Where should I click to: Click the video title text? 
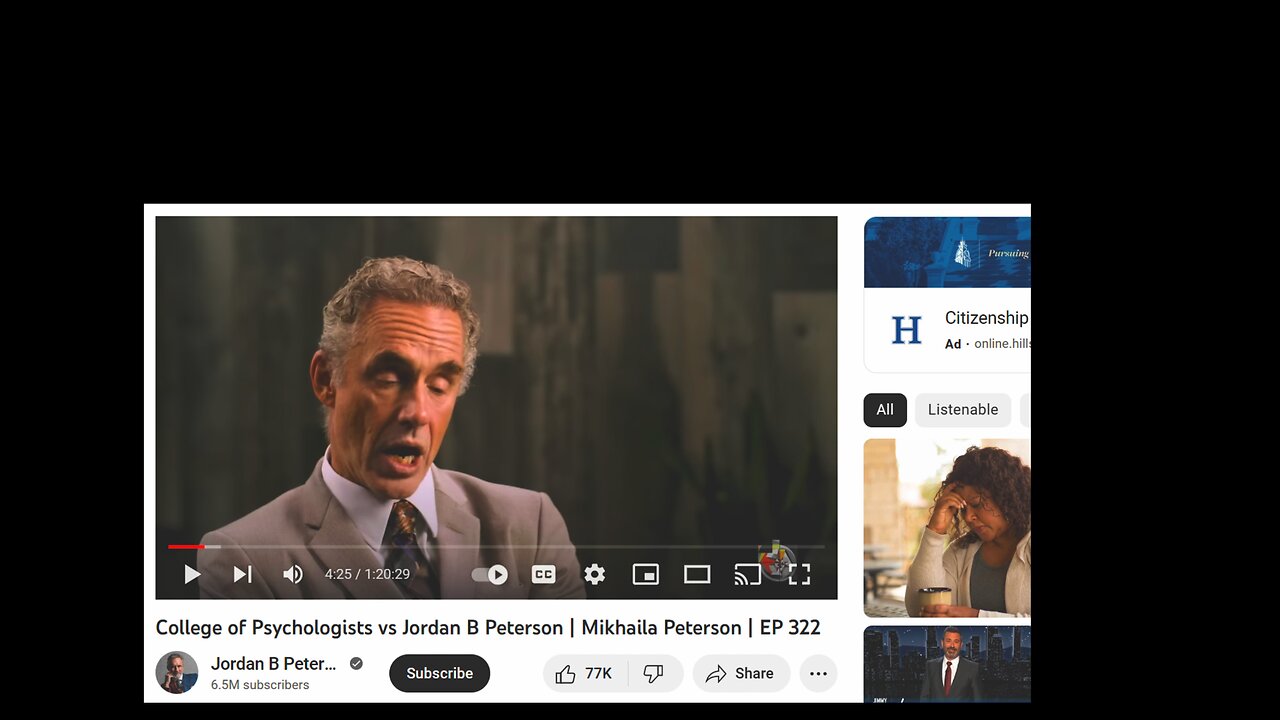point(488,628)
